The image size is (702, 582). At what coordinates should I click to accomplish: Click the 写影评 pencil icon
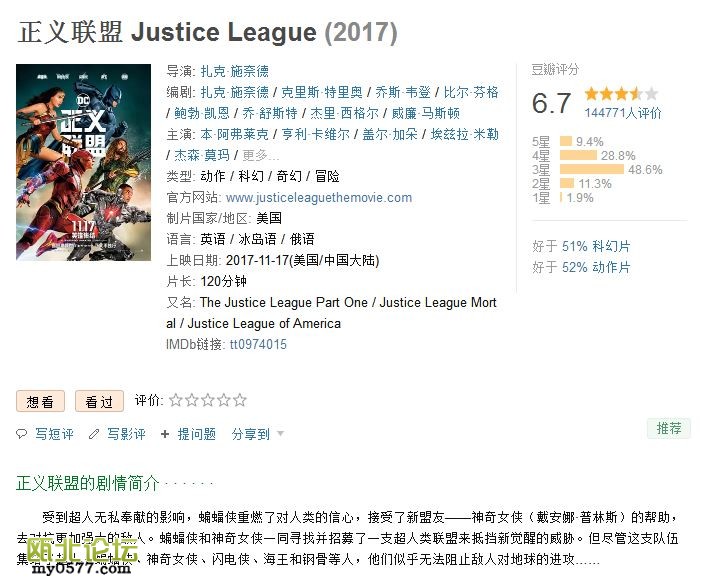95,434
